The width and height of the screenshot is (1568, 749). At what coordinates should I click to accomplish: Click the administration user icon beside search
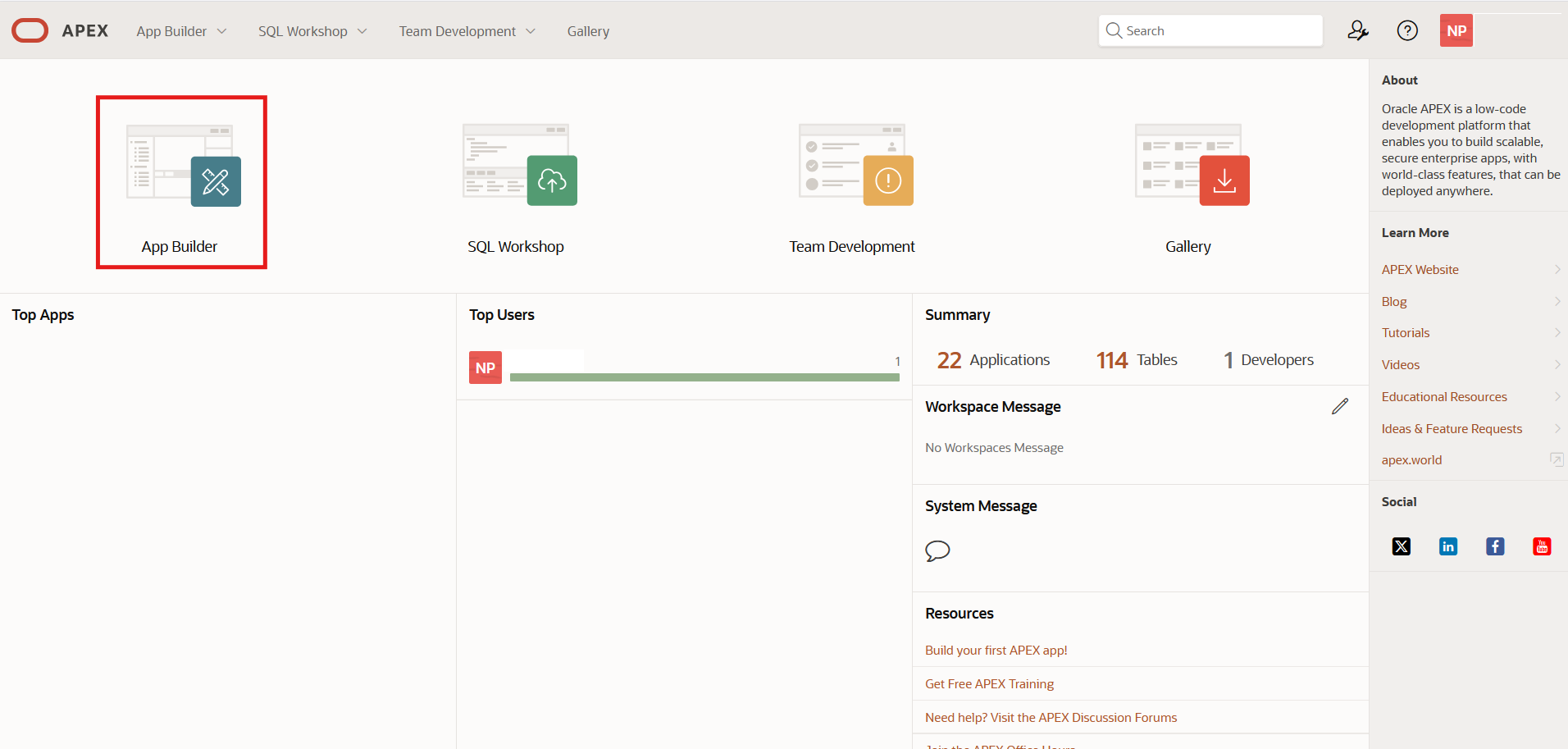[x=1357, y=30]
